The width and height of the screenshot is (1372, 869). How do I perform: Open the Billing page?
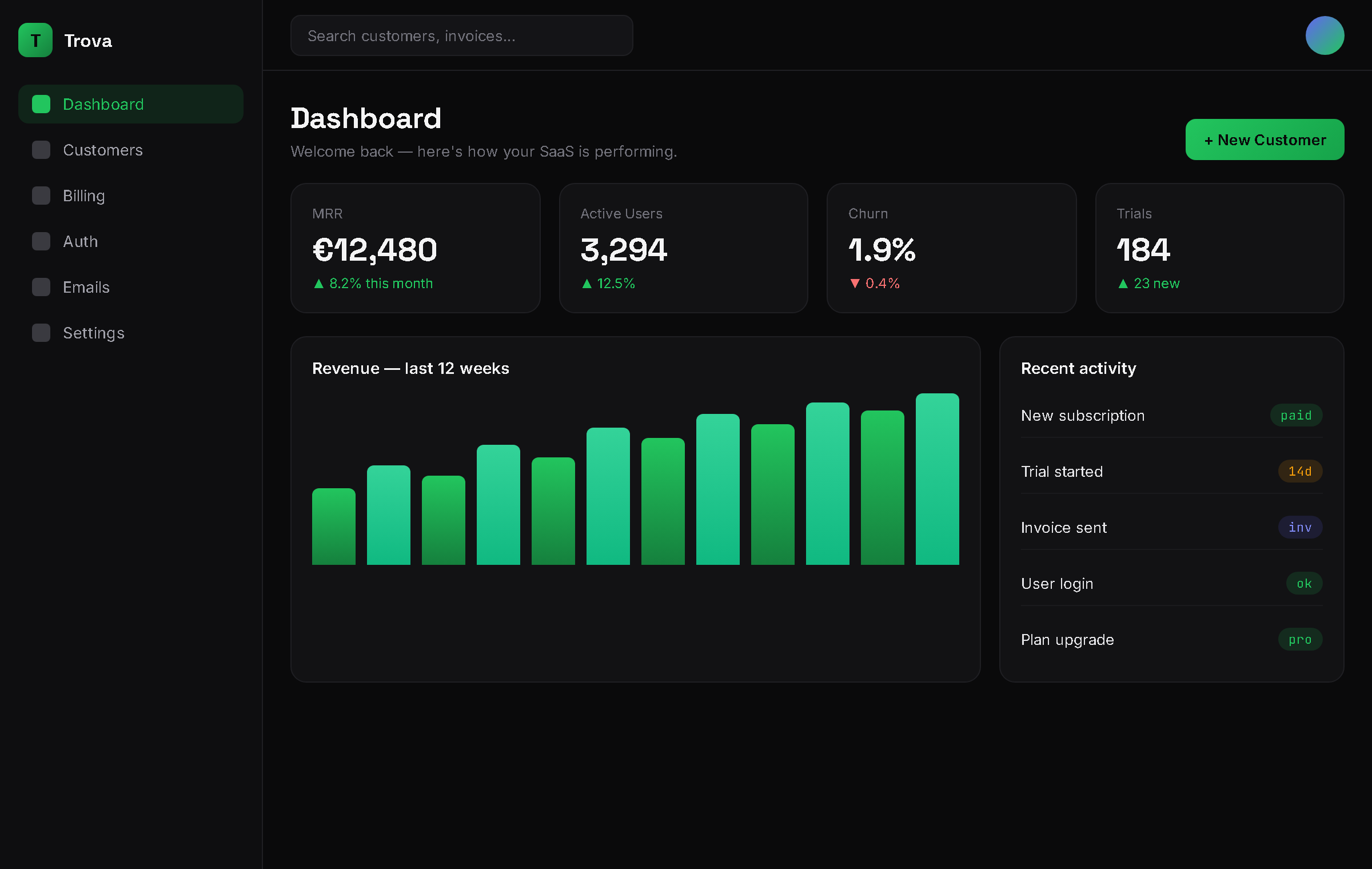pos(131,196)
